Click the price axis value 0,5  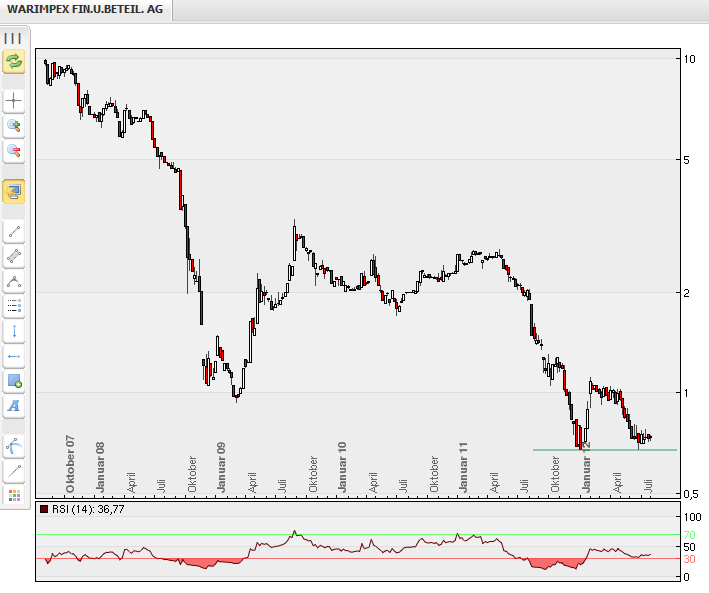[x=690, y=494]
